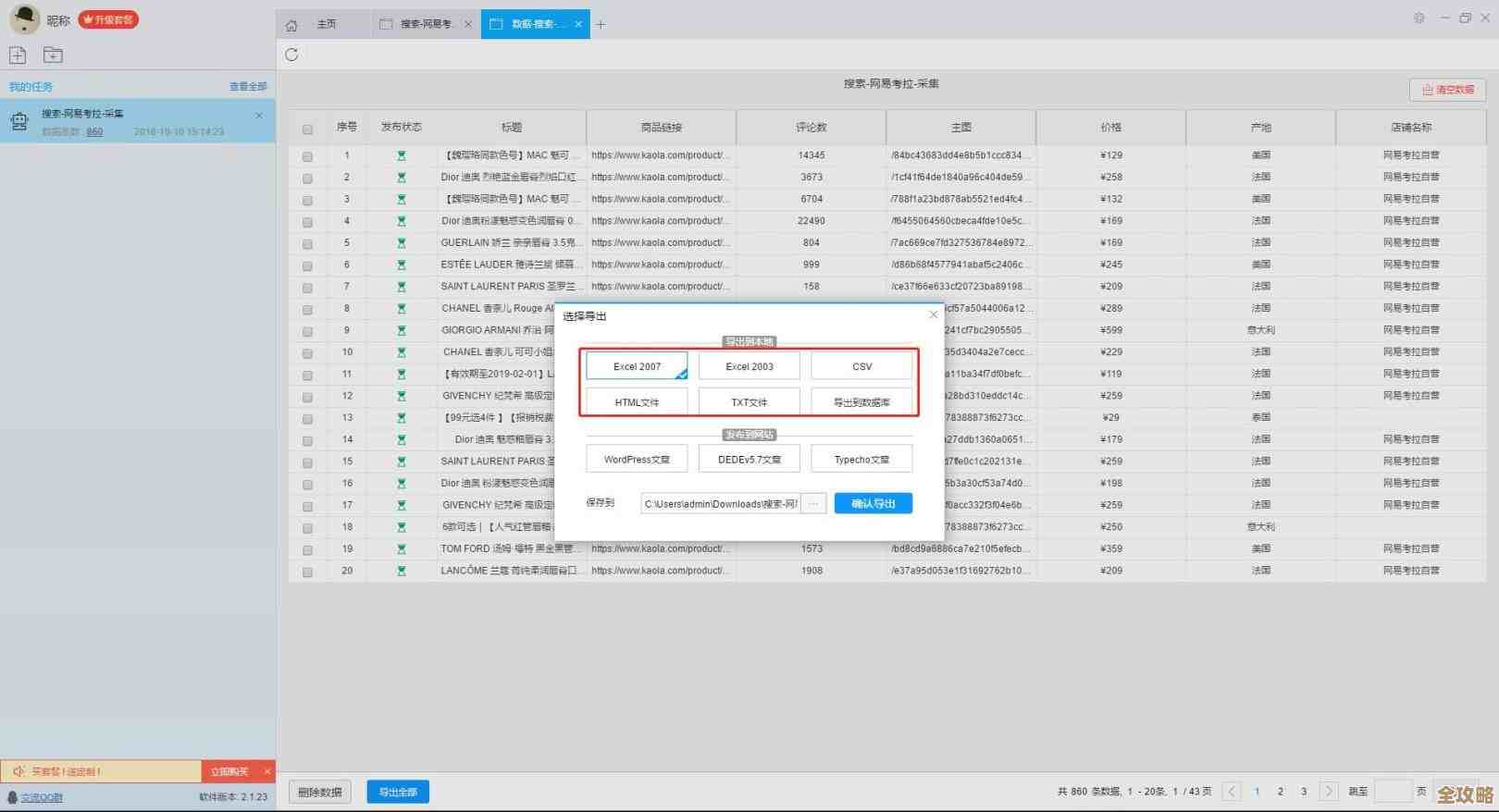Viewport: 1499px width, 812px height.
Task: Click the refresh icon below the tabs
Action: coord(291,55)
